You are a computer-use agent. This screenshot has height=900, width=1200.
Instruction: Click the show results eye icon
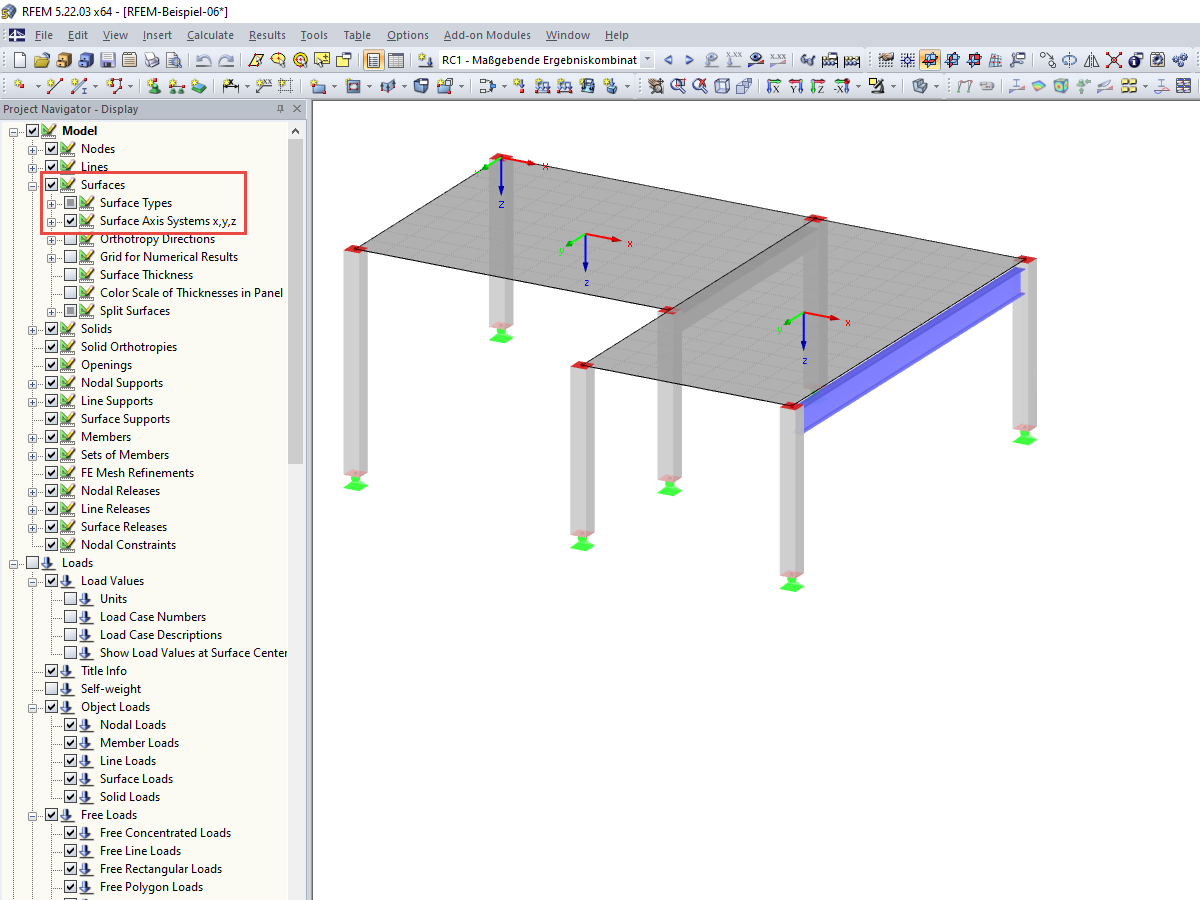tap(757, 60)
